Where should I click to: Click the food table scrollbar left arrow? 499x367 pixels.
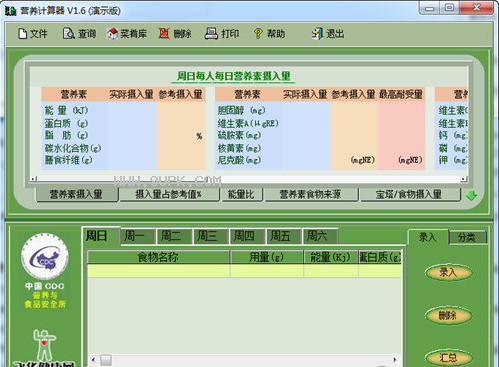point(93,360)
